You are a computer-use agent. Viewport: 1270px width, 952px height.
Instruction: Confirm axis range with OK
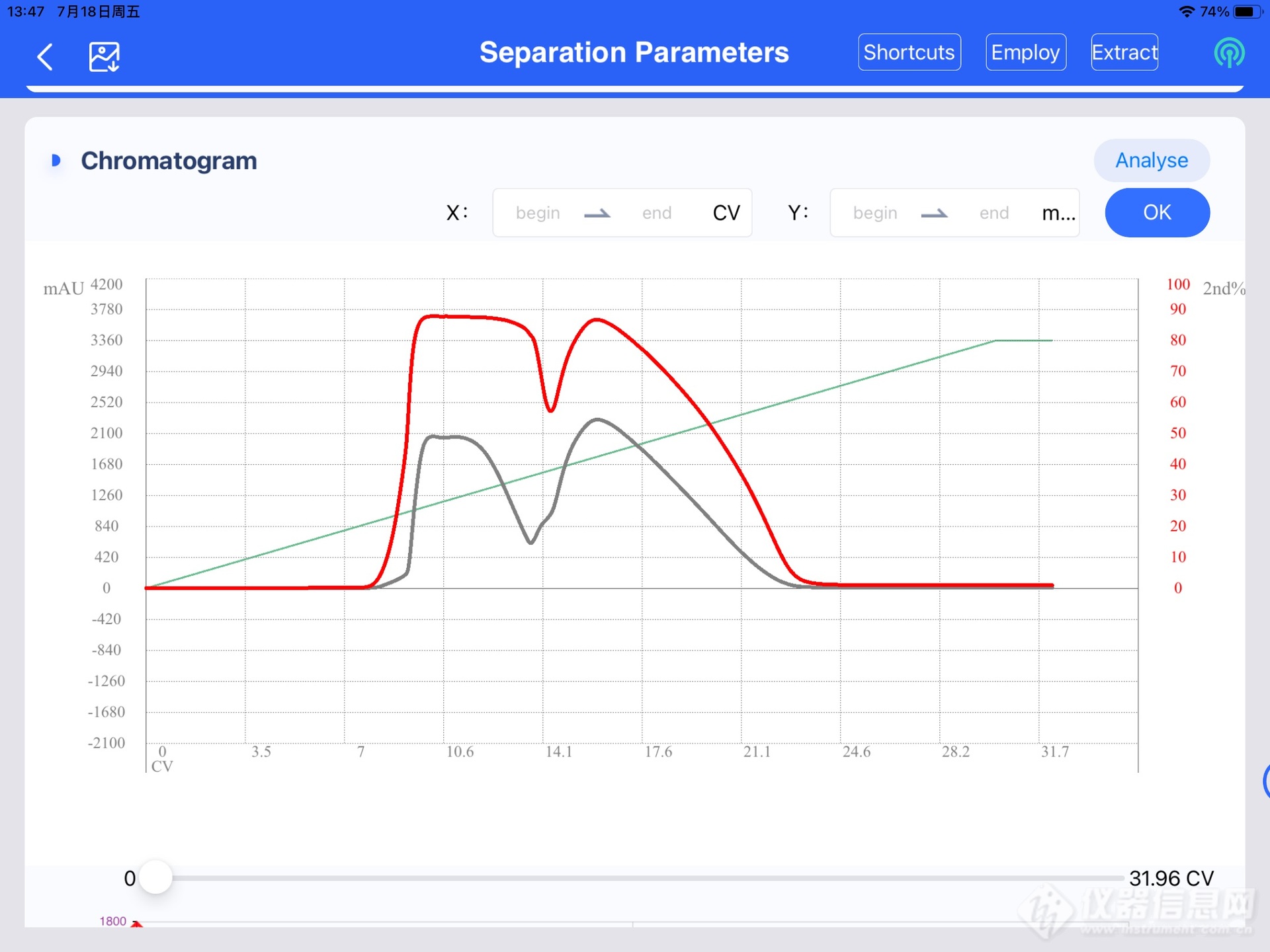(x=1157, y=213)
